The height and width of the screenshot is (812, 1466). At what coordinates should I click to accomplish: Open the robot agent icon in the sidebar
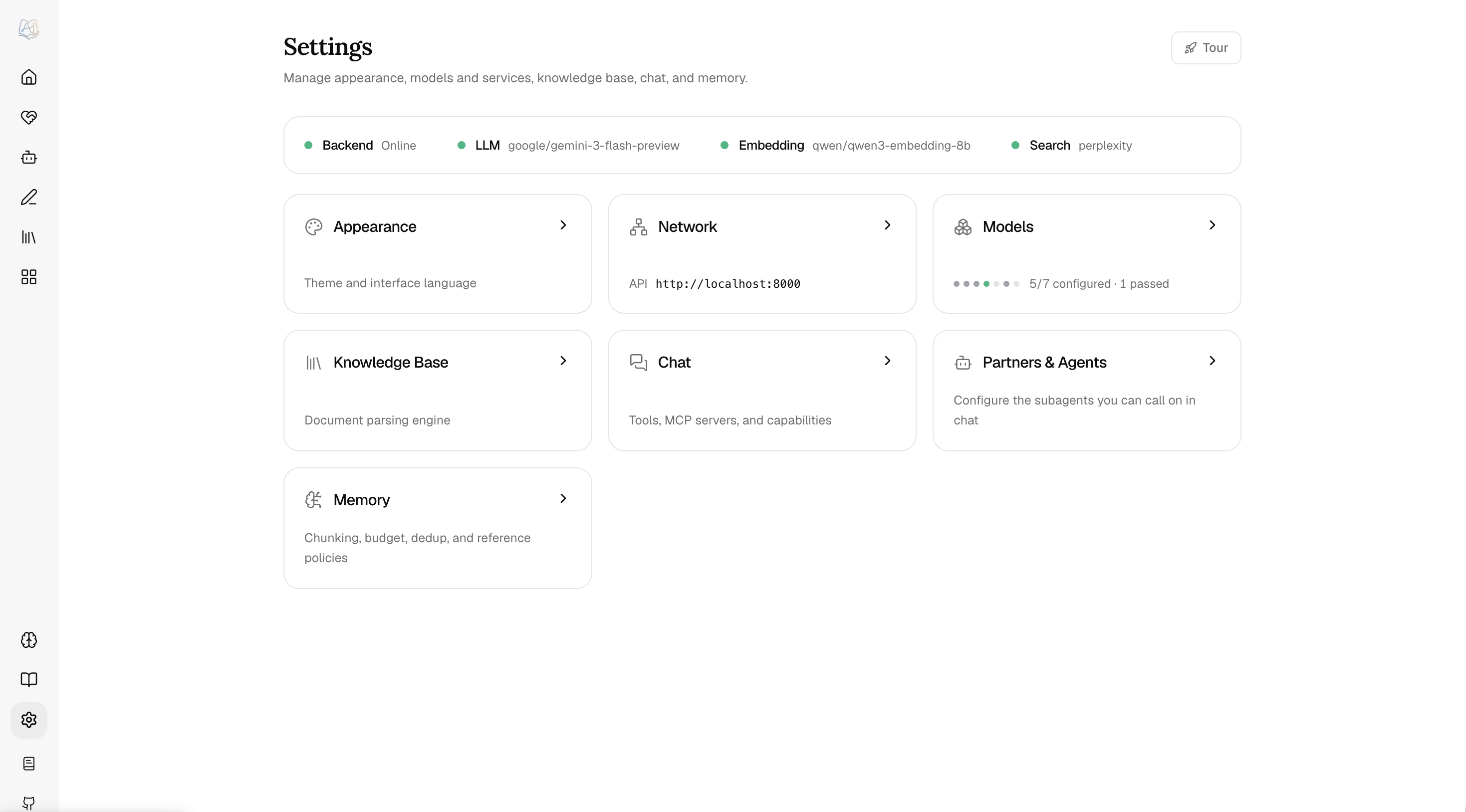(28, 157)
